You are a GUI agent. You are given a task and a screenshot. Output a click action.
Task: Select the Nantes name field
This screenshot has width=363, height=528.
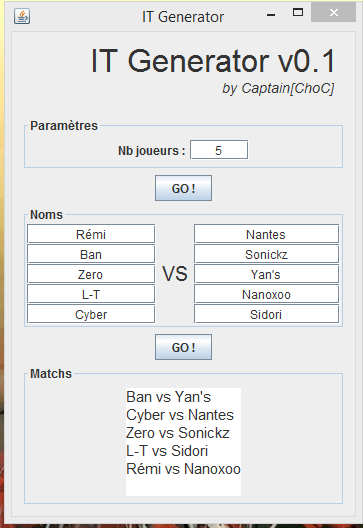click(x=266, y=234)
